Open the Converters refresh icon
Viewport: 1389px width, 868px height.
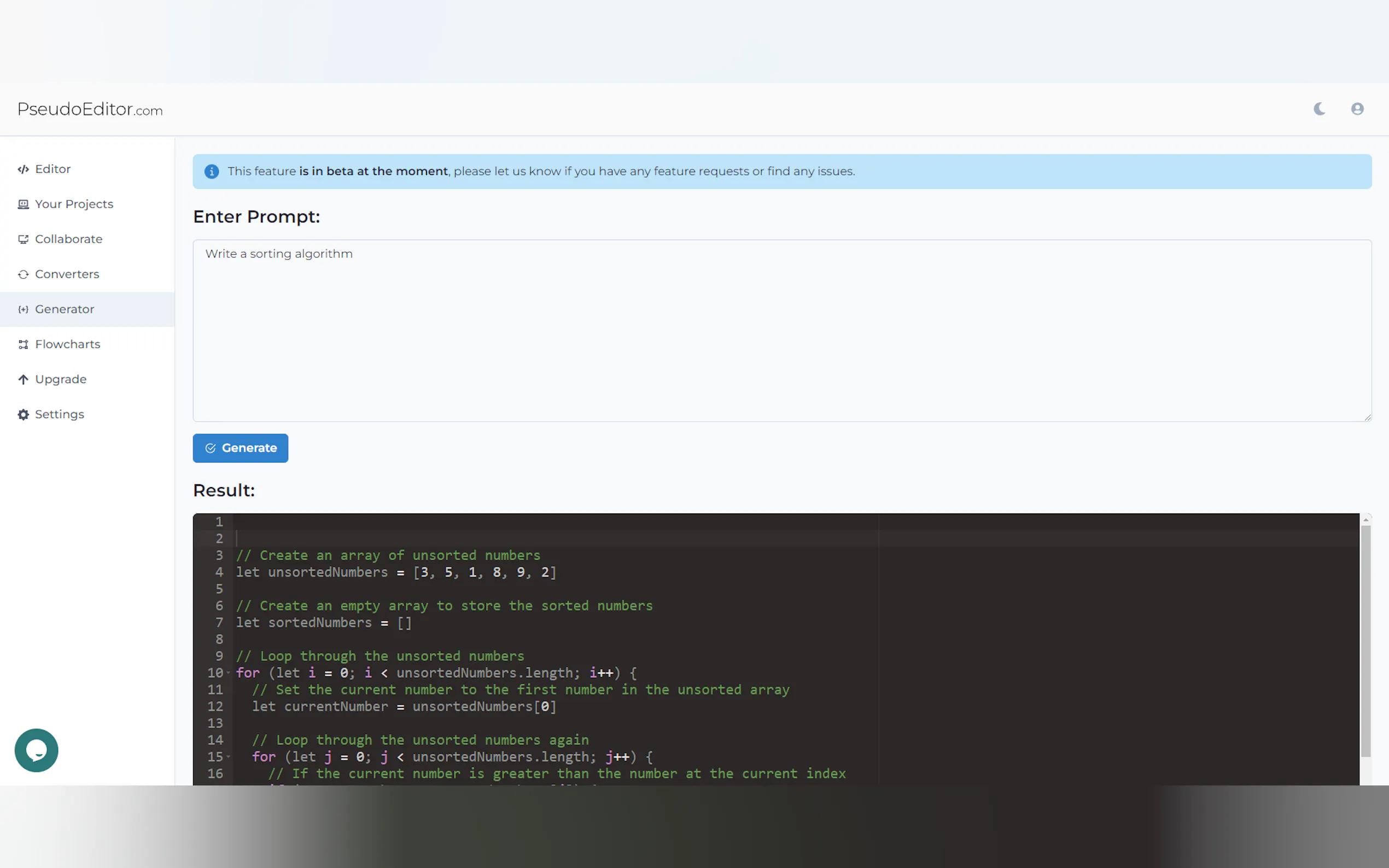tap(23, 274)
